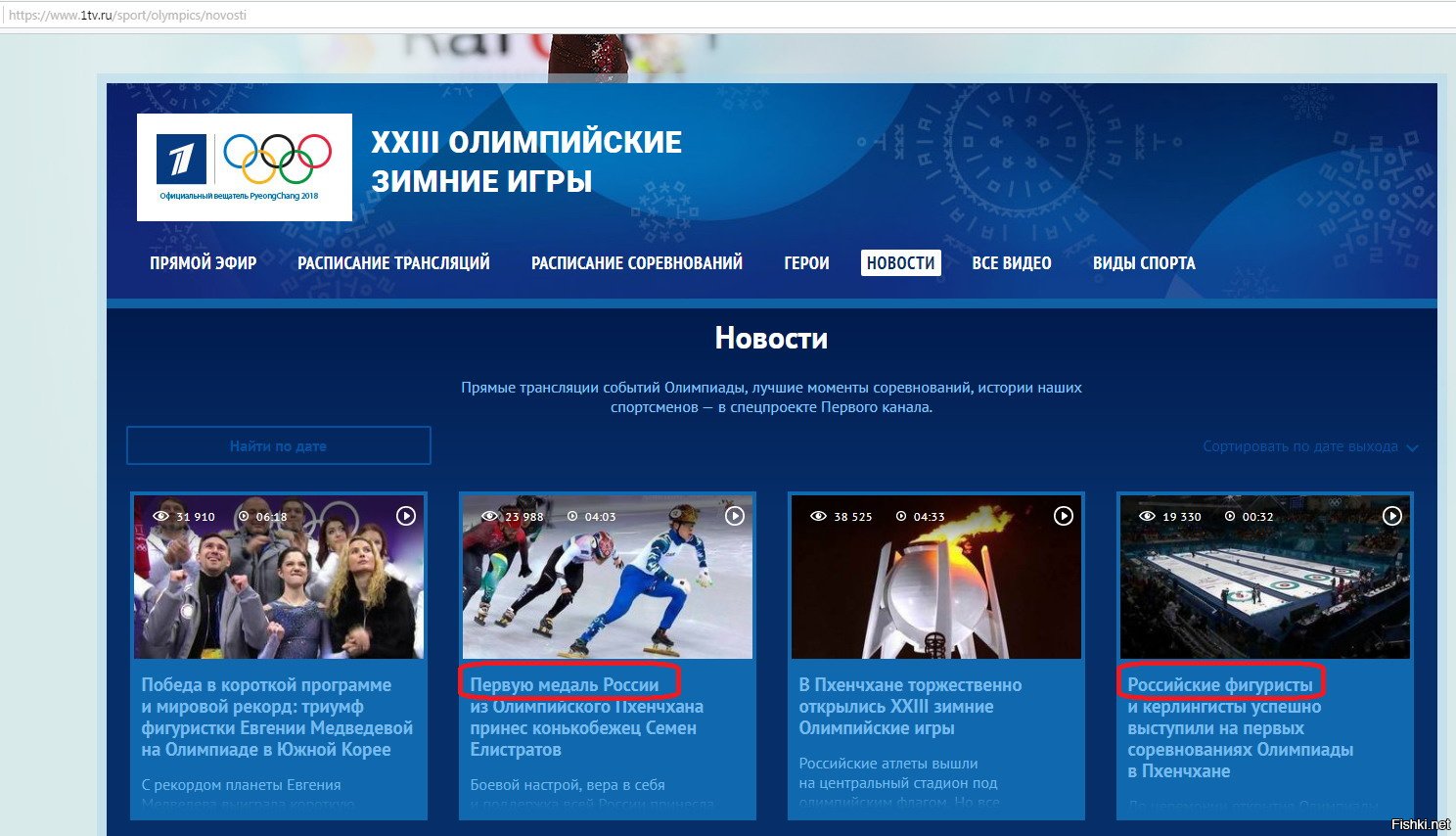
Task: Click the clock icon next to 04:33
Action: coord(901,516)
